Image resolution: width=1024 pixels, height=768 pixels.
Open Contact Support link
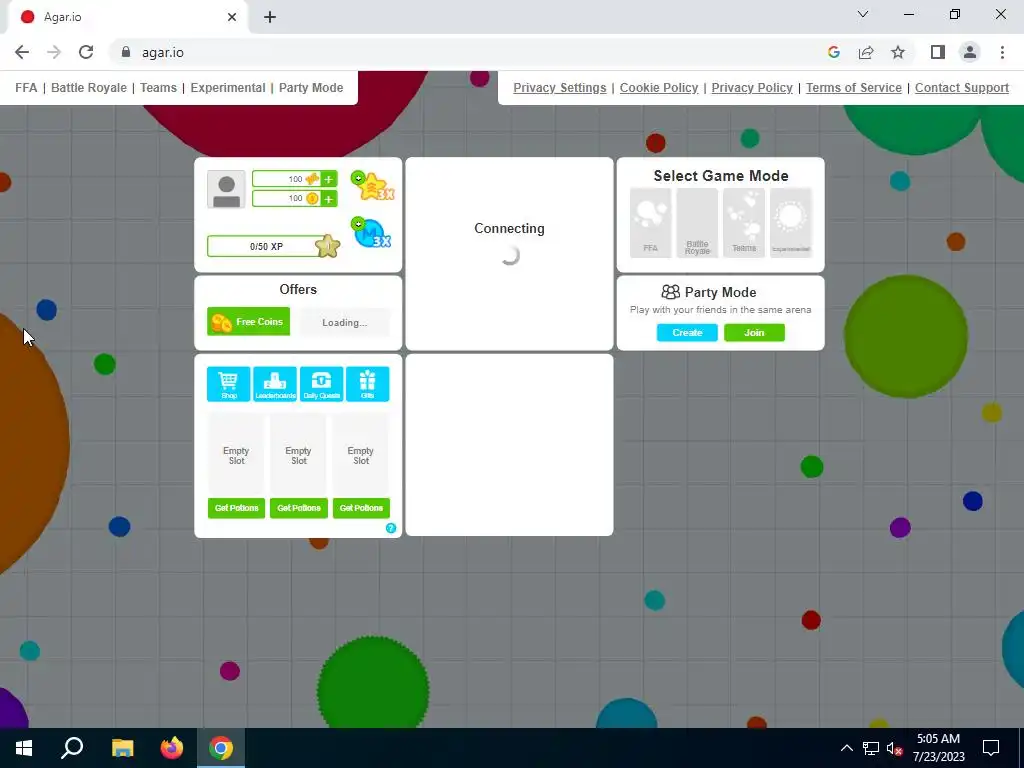(962, 88)
